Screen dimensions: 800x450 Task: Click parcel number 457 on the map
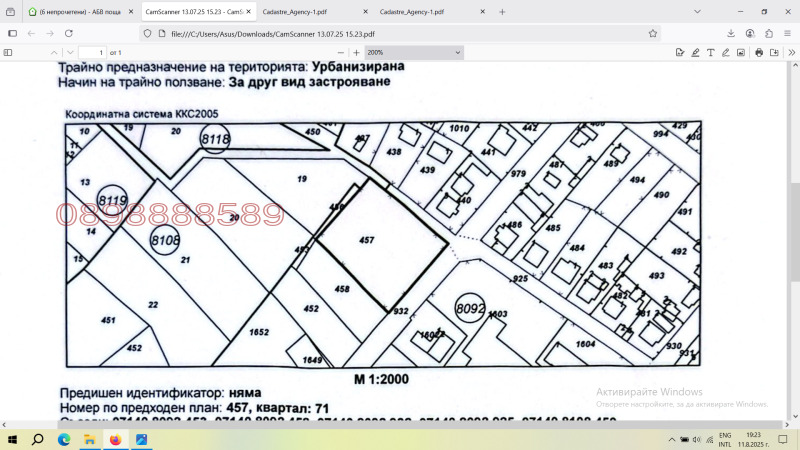(366, 240)
